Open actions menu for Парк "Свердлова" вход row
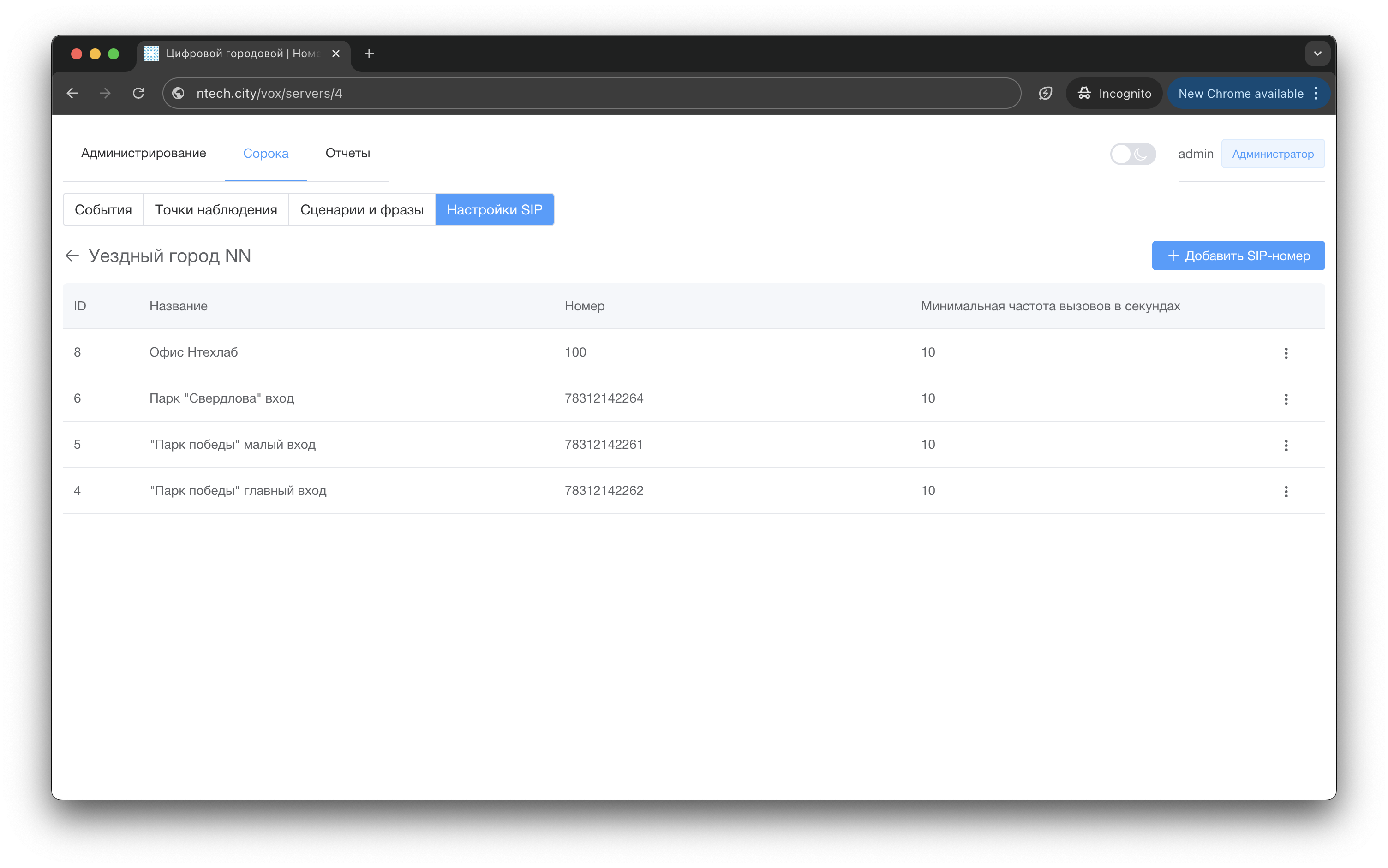The image size is (1388, 868). (x=1286, y=399)
